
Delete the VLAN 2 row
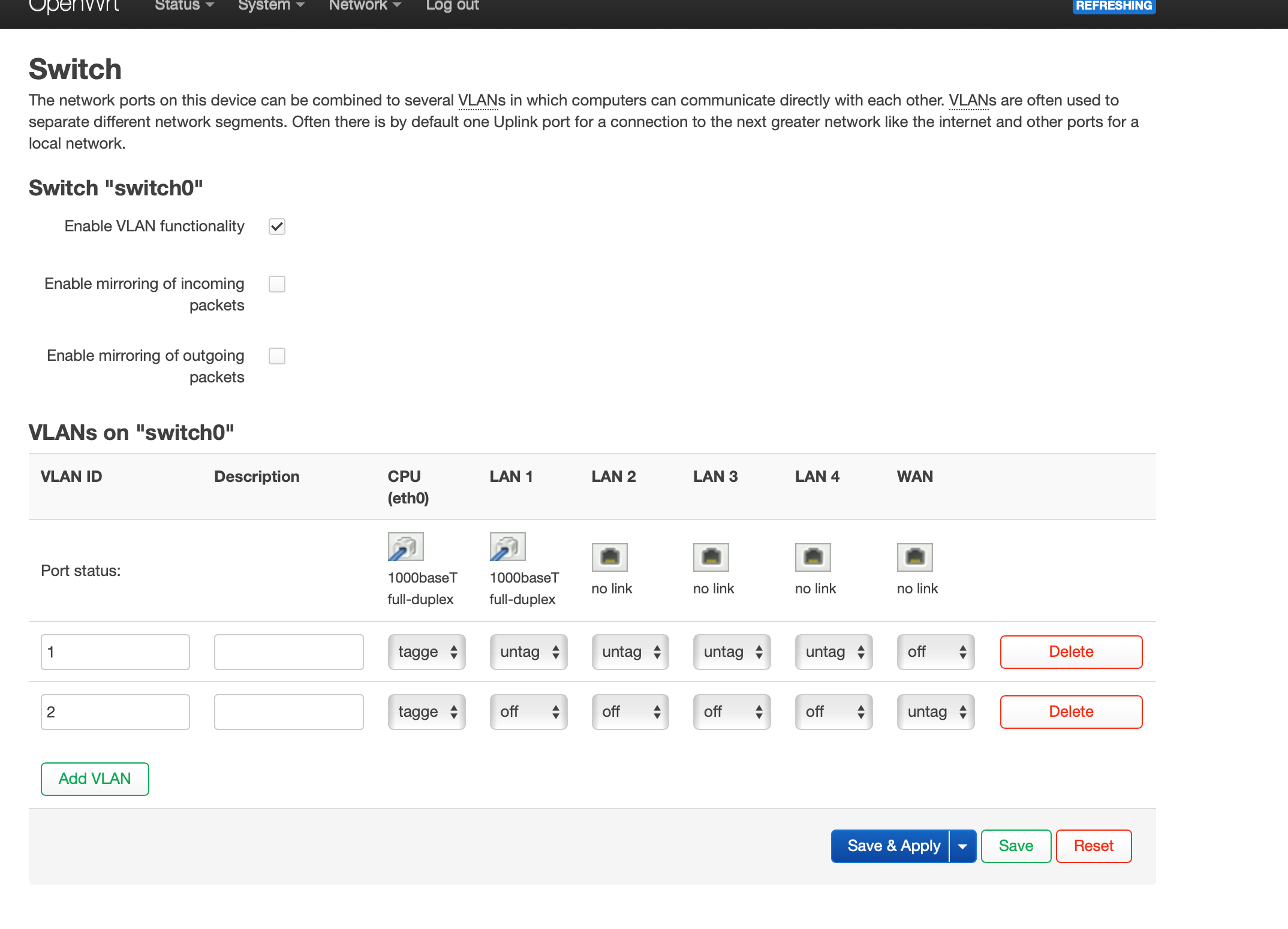(1071, 712)
